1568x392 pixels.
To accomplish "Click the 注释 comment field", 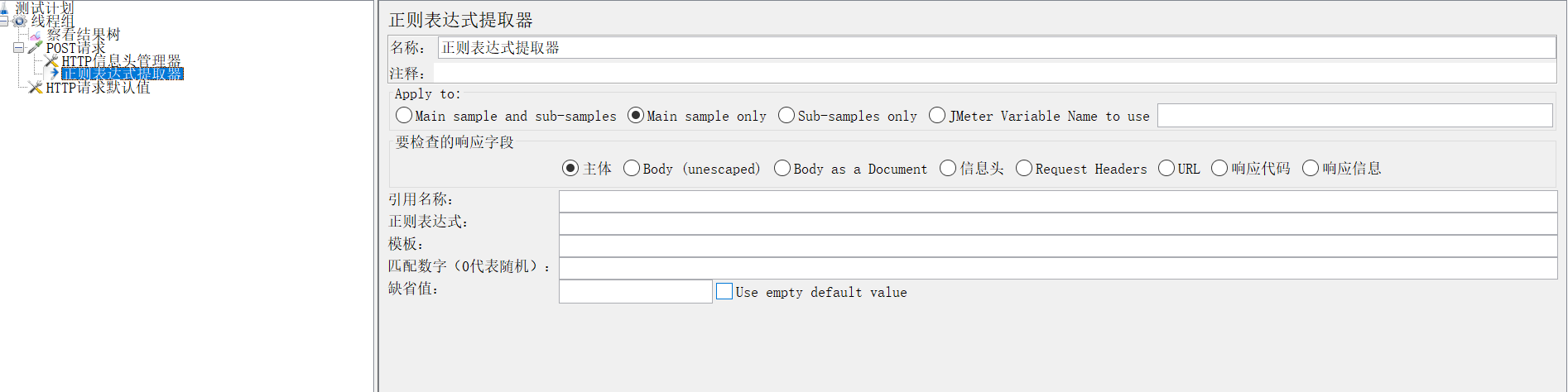I will tap(994, 73).
